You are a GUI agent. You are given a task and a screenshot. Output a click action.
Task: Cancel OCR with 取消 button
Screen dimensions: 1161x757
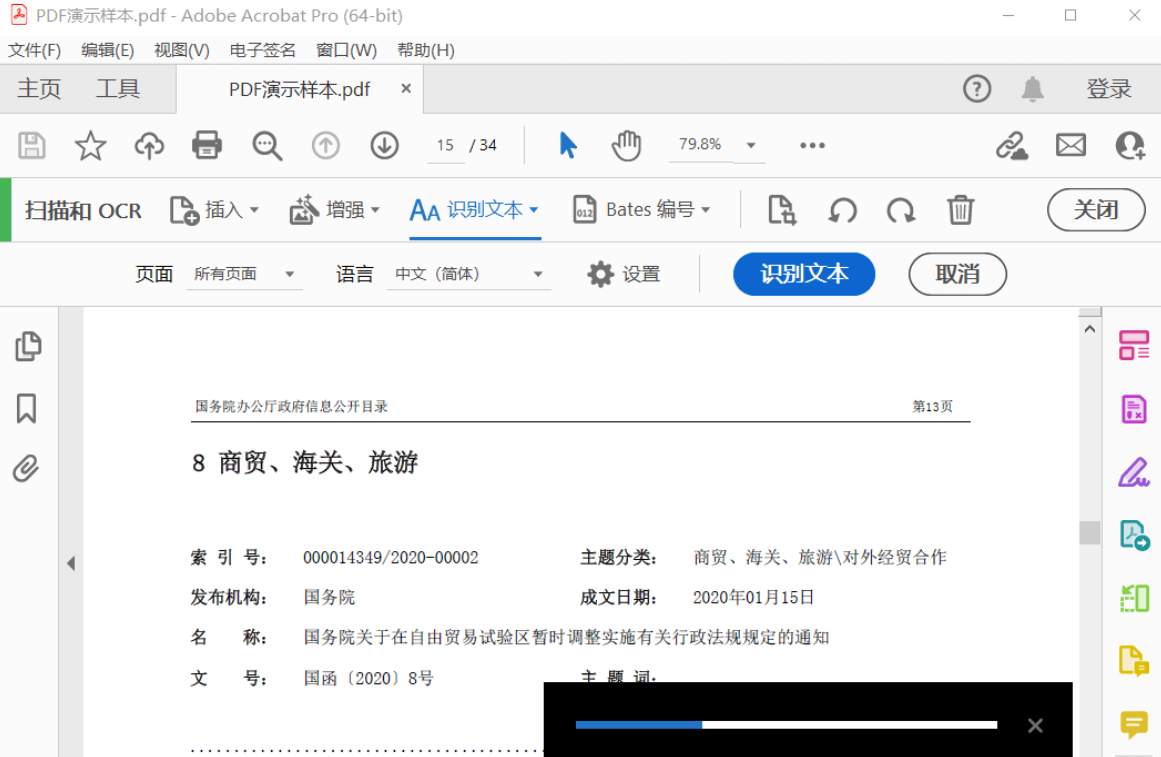[x=956, y=273]
